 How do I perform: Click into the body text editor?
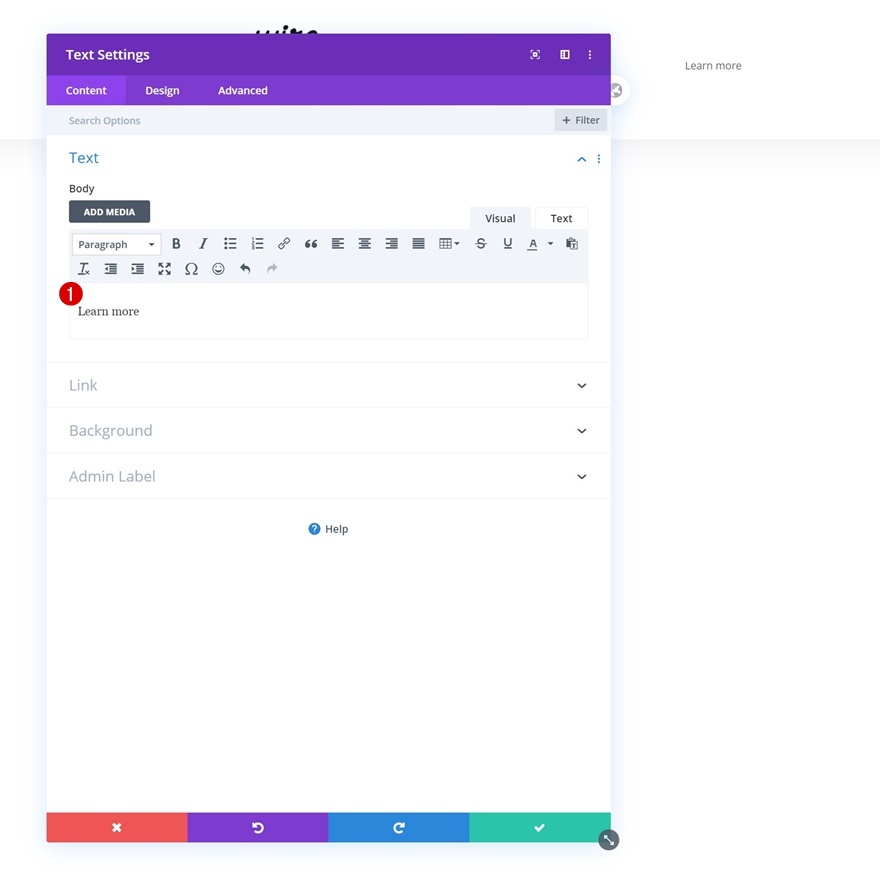(328, 311)
